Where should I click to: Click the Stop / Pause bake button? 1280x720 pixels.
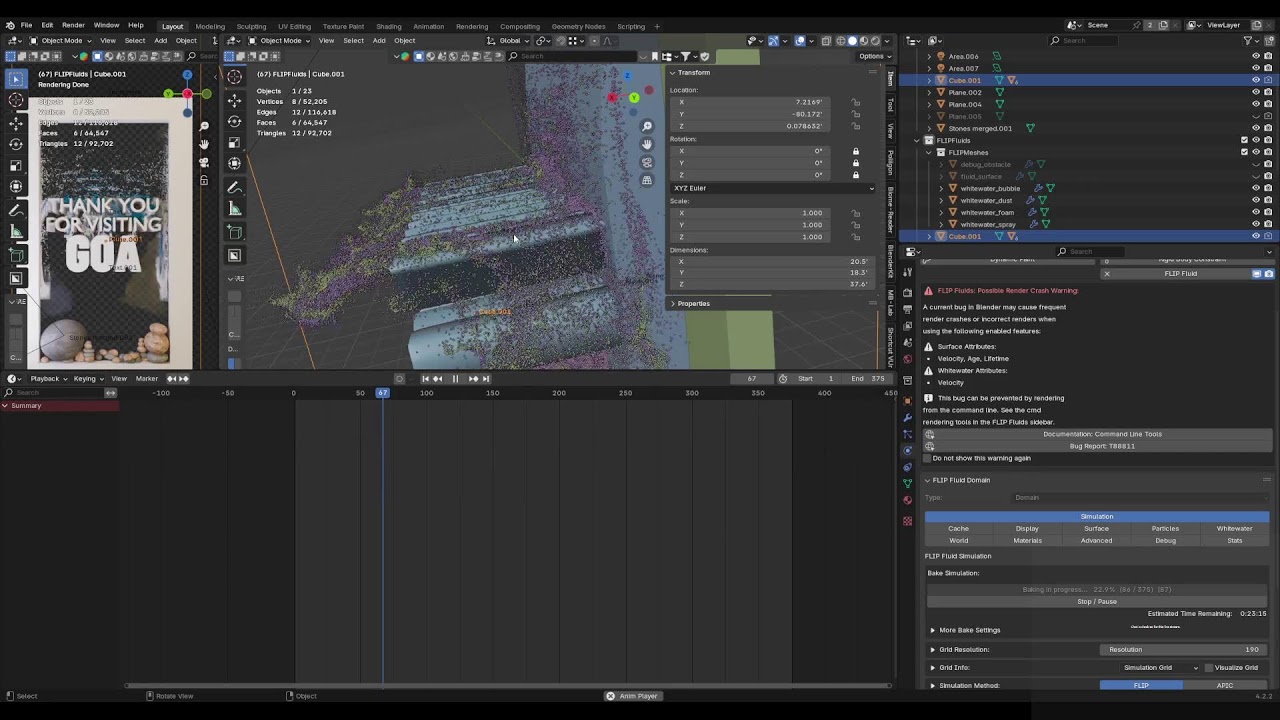(1097, 601)
